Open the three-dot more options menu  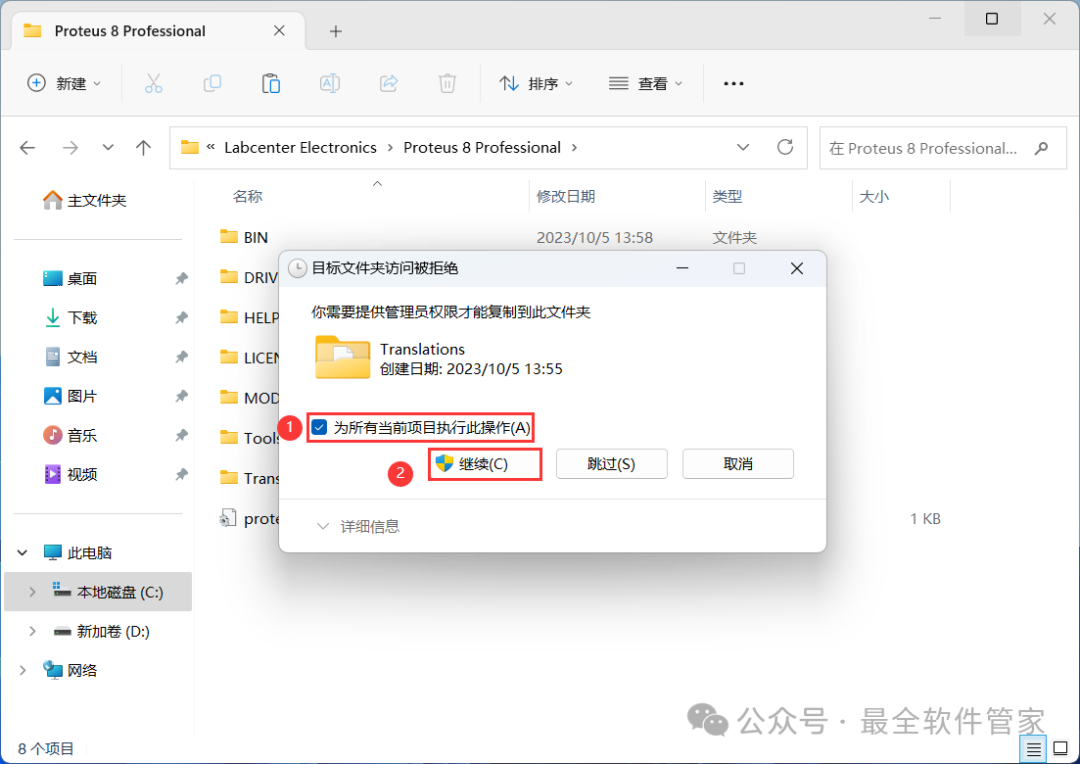[x=734, y=83]
